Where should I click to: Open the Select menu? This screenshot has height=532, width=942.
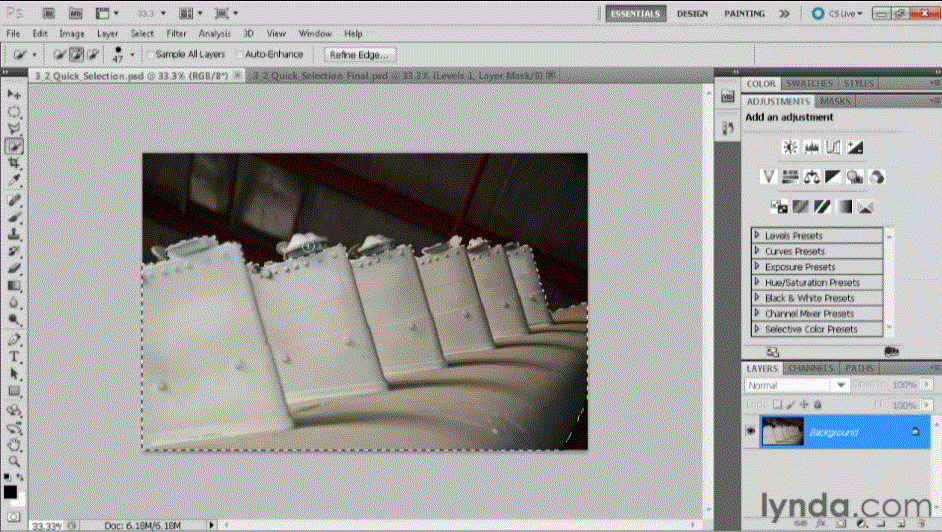[142, 34]
